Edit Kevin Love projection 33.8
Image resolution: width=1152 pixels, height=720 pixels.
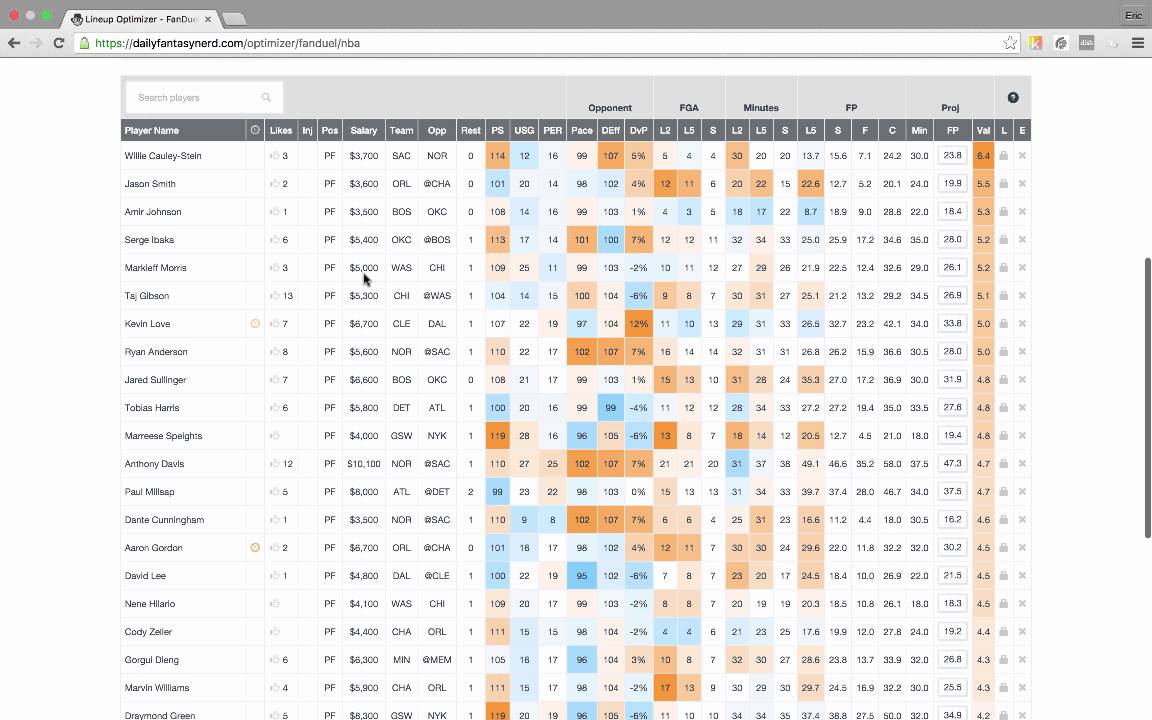(952, 323)
